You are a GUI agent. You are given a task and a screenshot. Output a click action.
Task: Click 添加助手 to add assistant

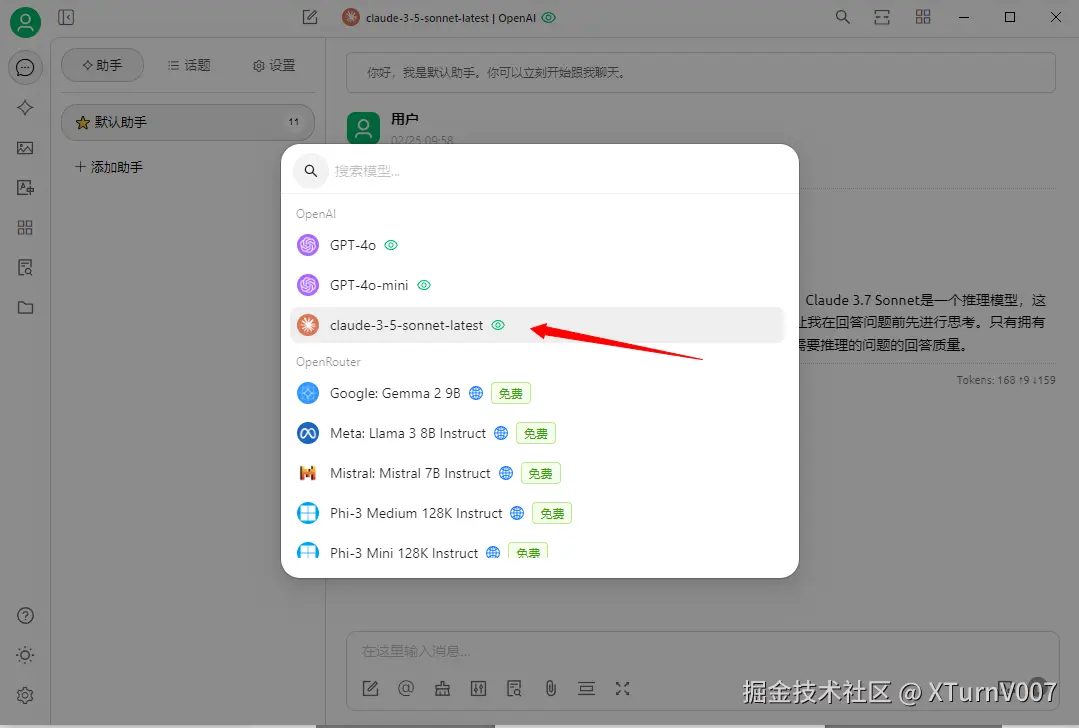pyautogui.click(x=109, y=167)
